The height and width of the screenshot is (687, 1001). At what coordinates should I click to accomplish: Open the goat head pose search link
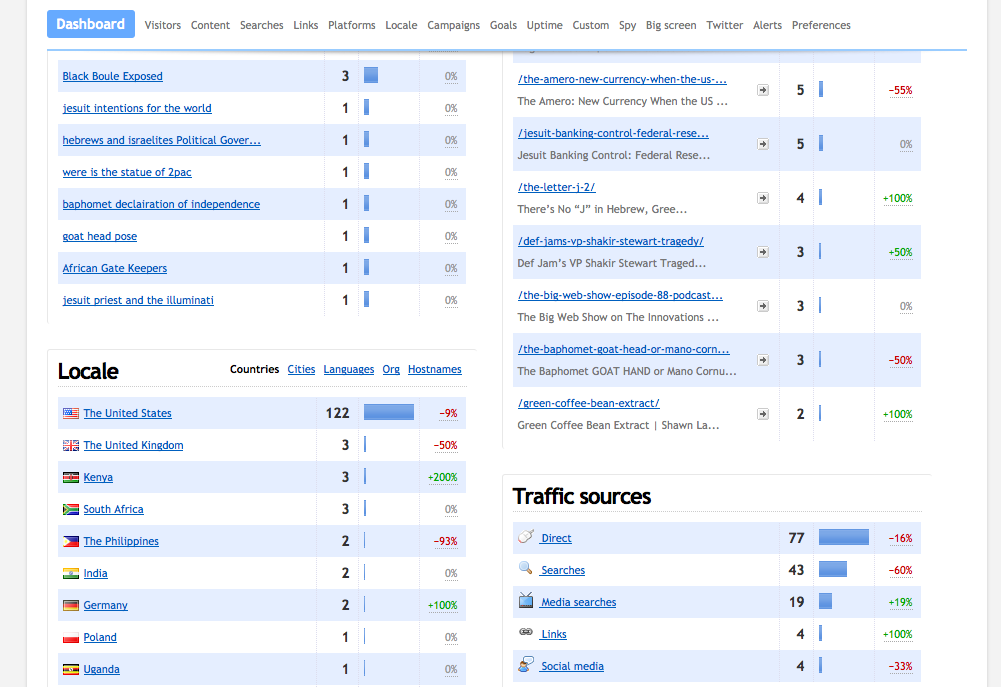coord(99,236)
